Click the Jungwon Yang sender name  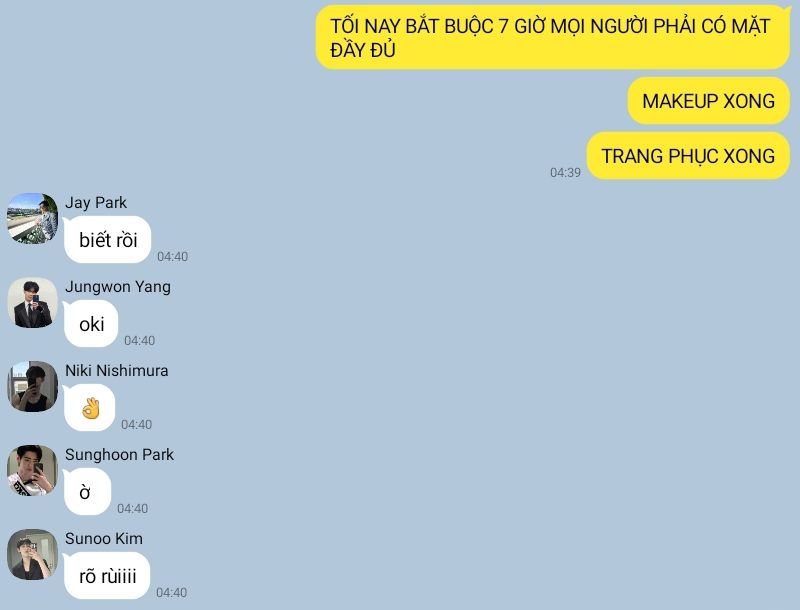pyautogui.click(x=118, y=287)
